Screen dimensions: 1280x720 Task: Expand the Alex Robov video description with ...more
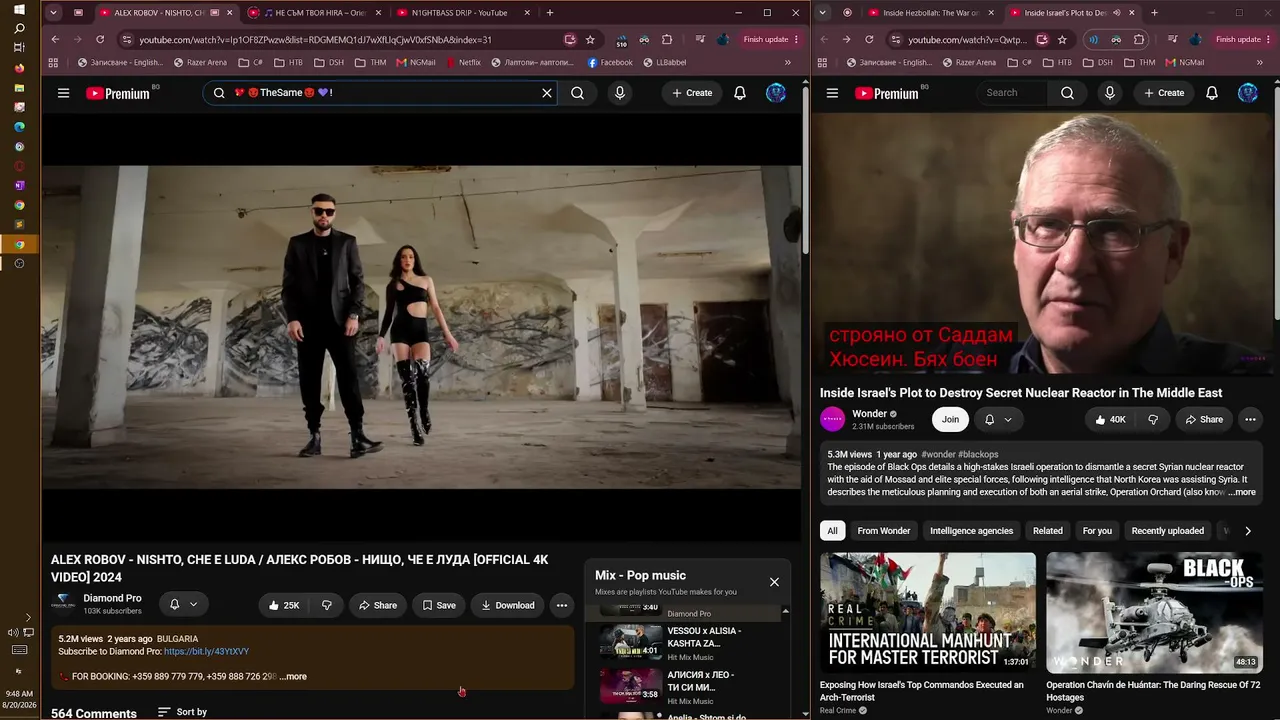pyautogui.click(x=293, y=677)
